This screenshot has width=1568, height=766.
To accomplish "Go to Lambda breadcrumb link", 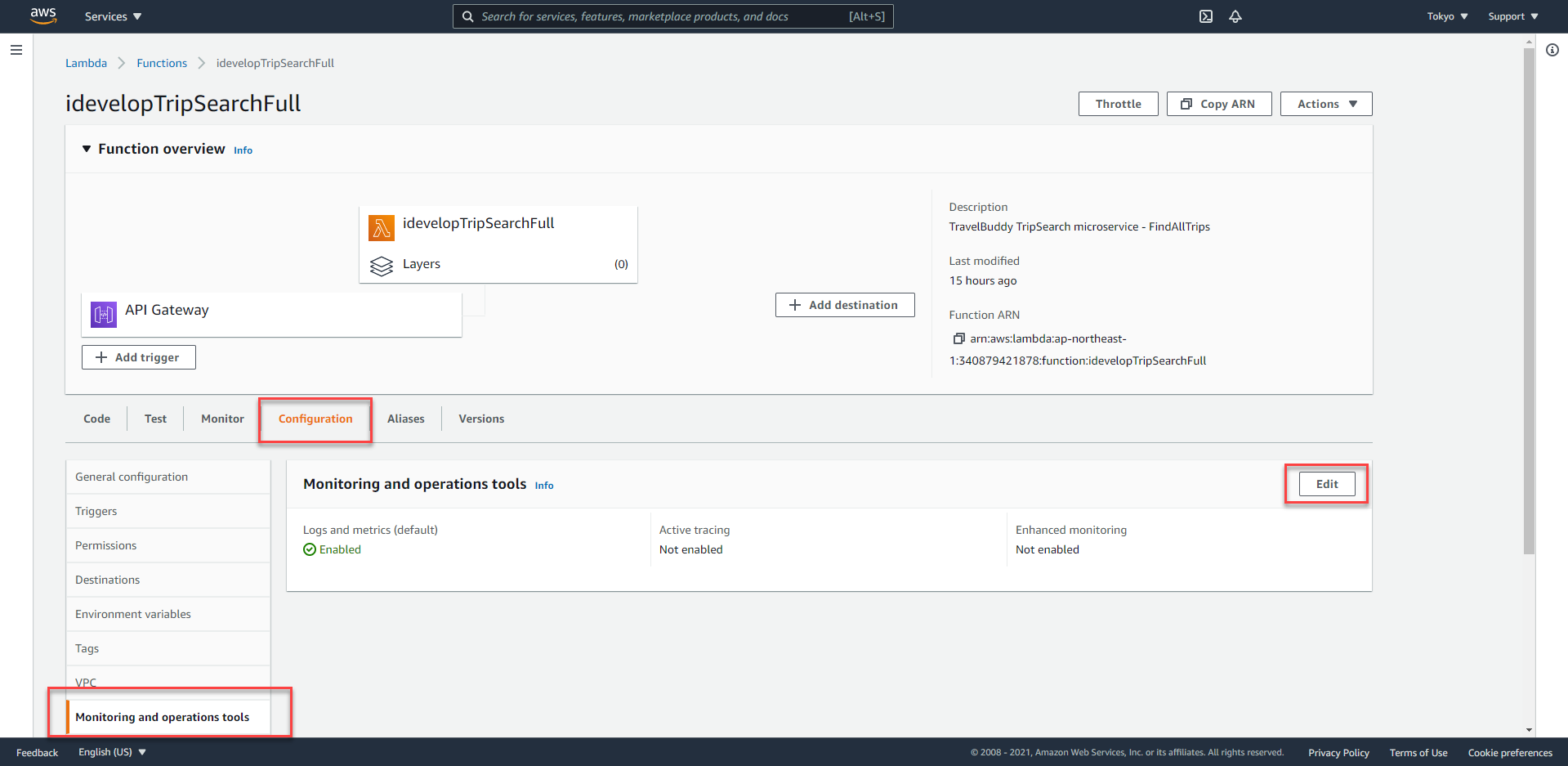I will click(x=86, y=63).
